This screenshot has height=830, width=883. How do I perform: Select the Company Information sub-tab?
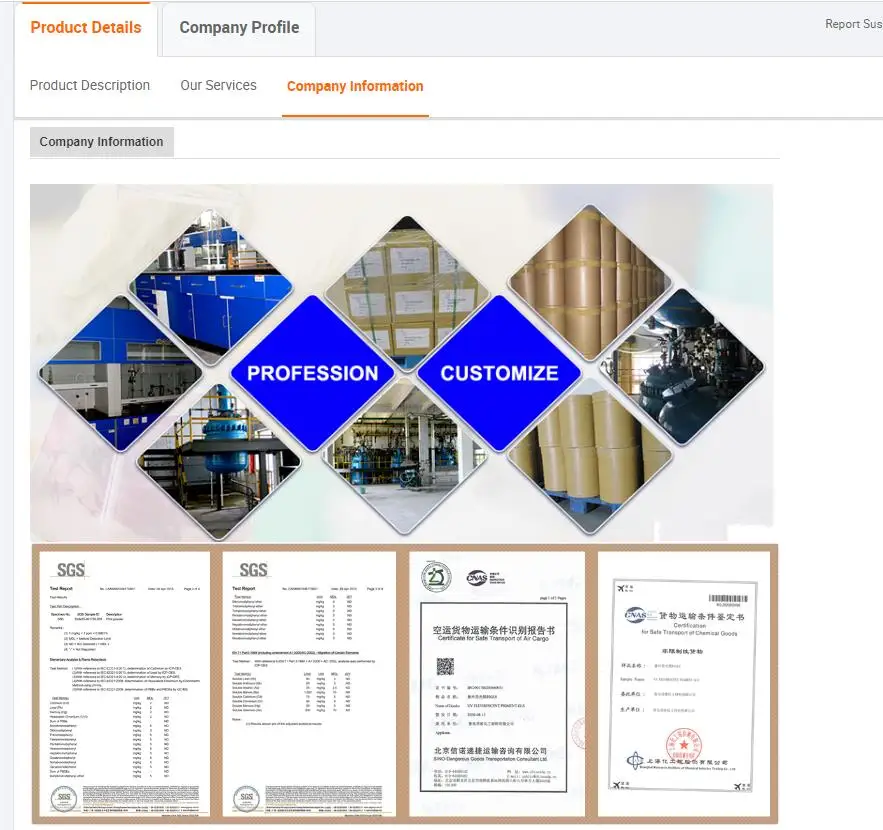coord(355,86)
